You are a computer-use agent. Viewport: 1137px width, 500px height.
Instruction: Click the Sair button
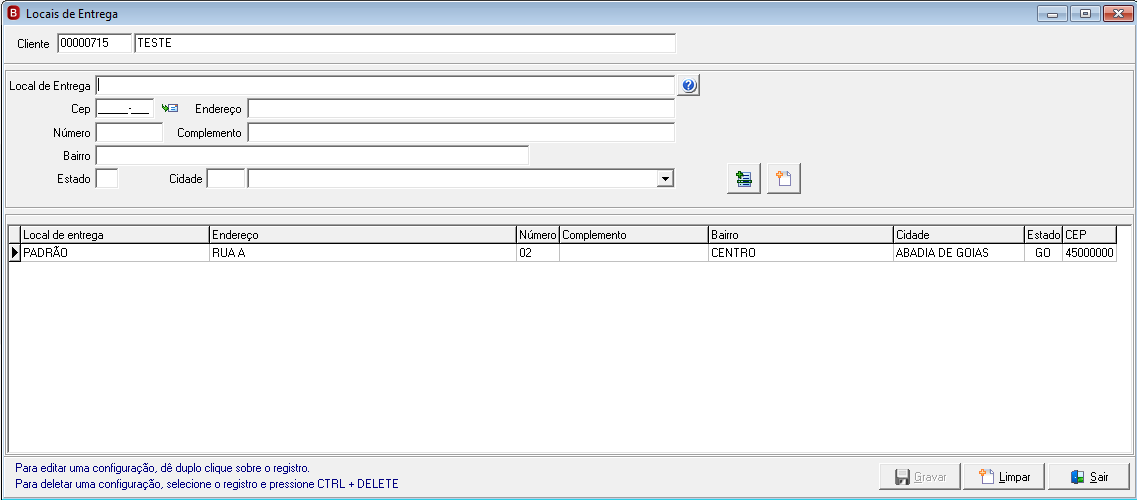pyautogui.click(x=1089, y=477)
